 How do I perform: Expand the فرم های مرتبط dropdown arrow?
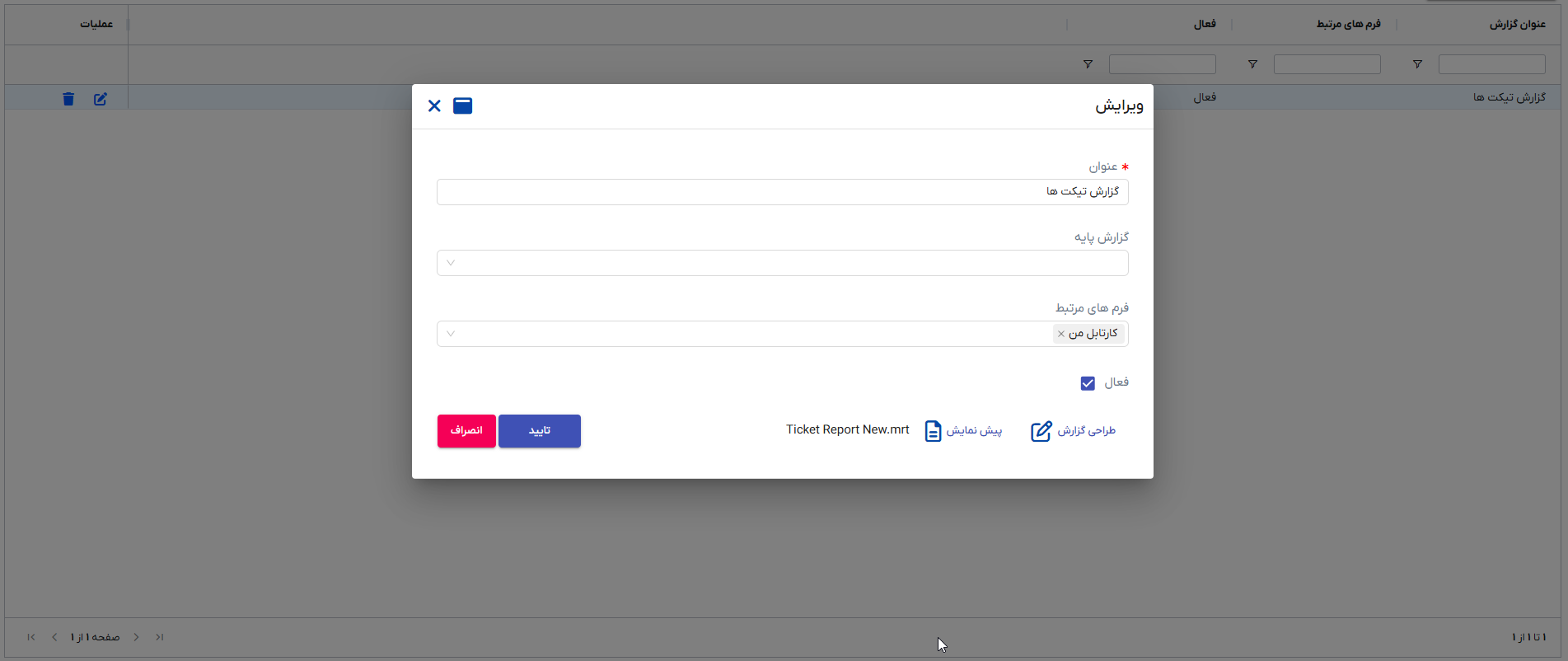451,334
